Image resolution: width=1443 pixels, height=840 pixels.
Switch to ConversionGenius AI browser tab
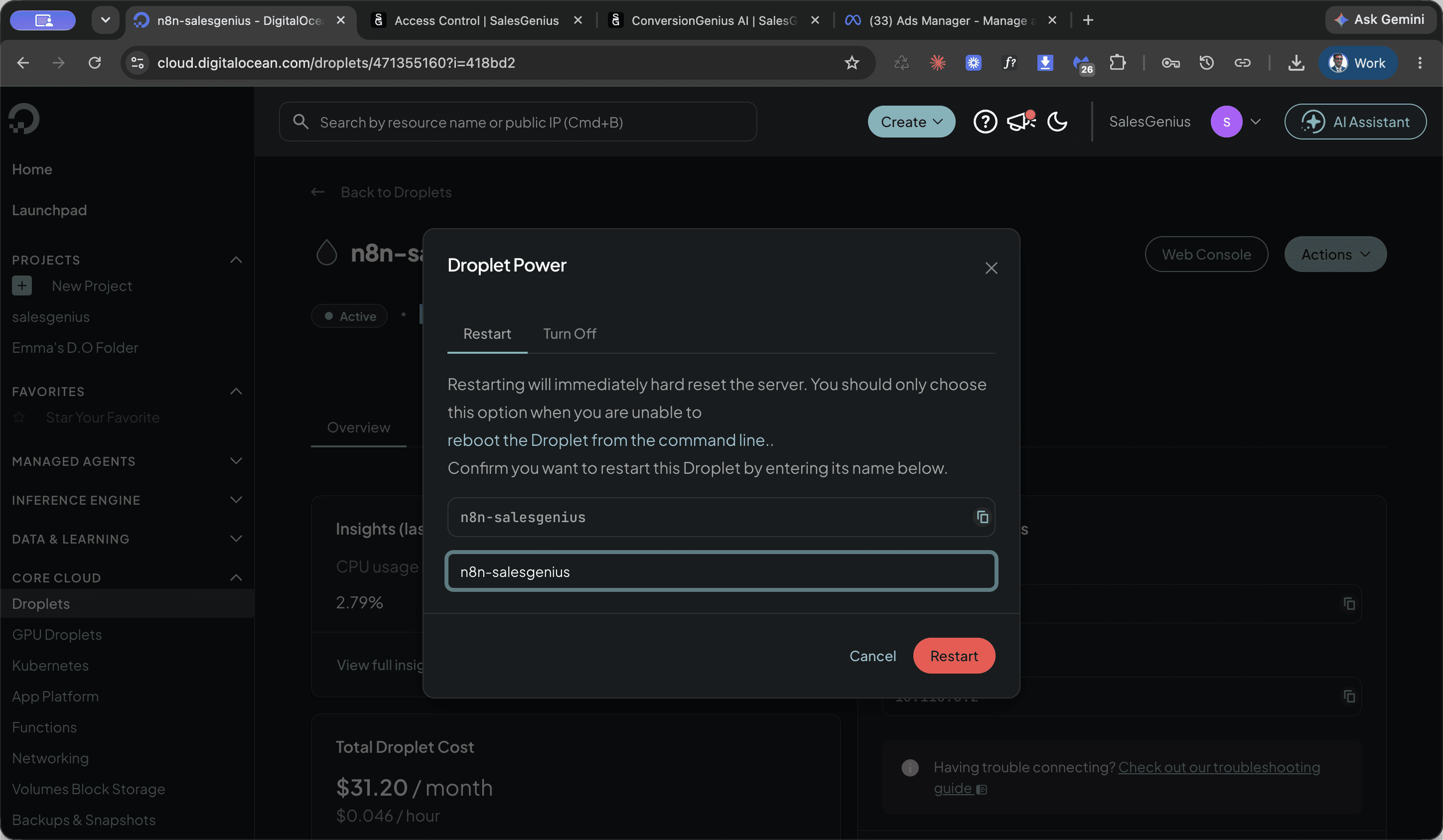(714, 20)
